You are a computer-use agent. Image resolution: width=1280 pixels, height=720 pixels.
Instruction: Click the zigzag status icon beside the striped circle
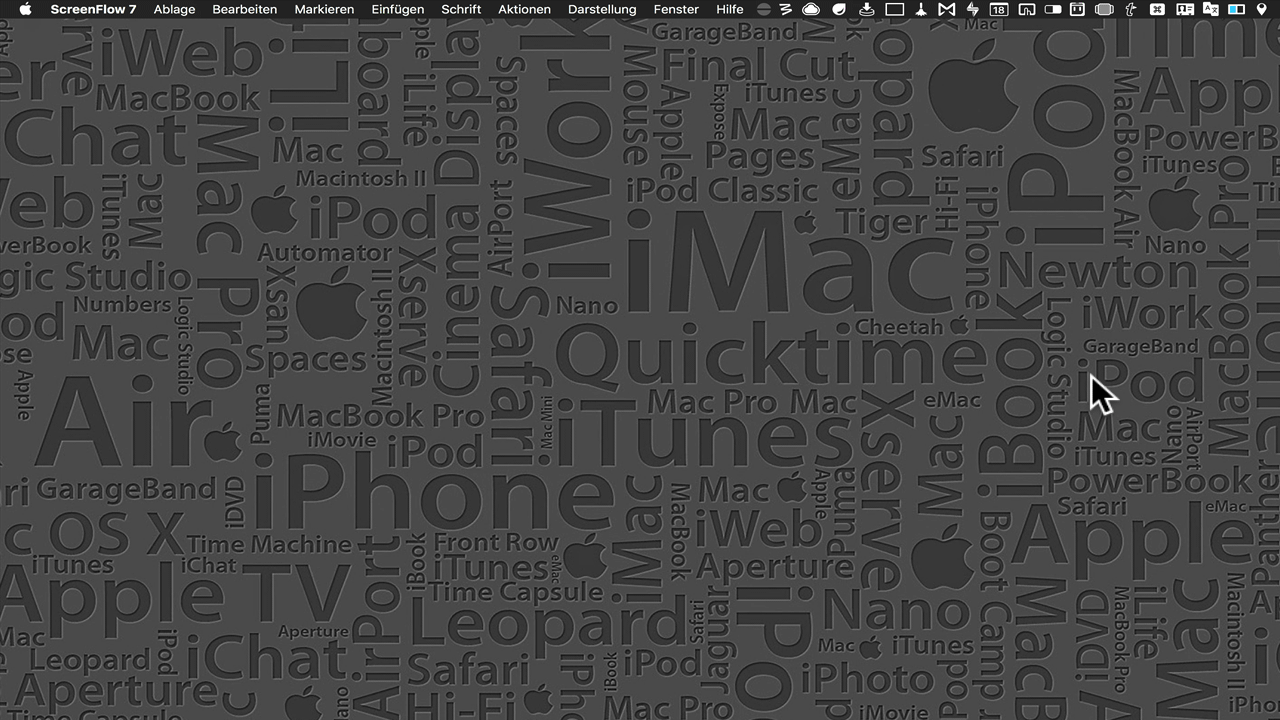coord(786,9)
